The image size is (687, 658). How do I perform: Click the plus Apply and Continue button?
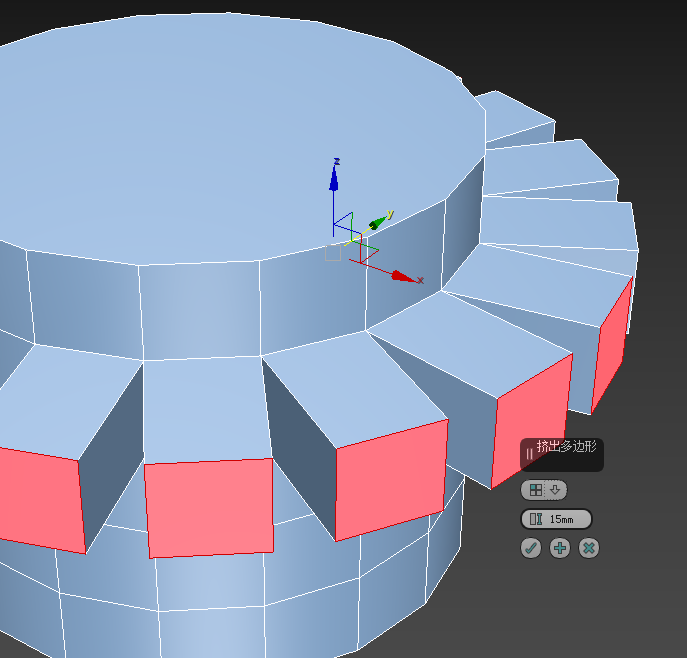point(560,548)
